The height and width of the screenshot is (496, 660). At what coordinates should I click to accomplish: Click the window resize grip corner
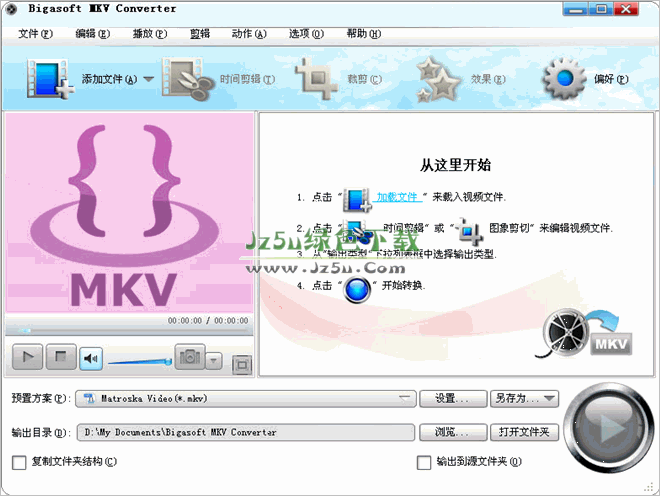(649, 487)
